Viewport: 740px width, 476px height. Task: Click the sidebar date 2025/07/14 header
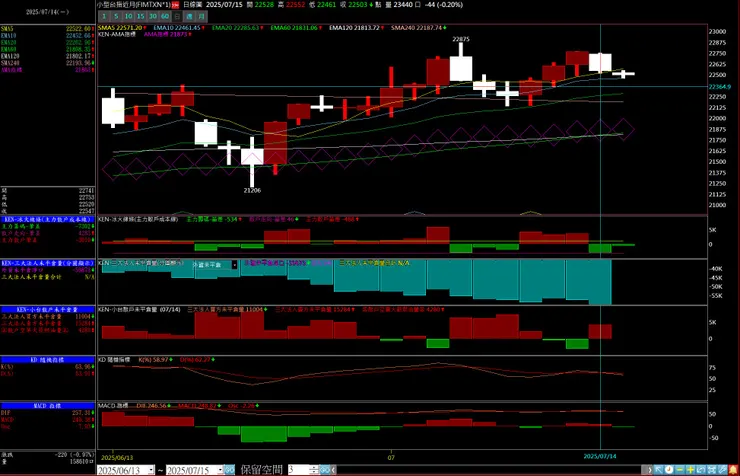(x=47, y=12)
